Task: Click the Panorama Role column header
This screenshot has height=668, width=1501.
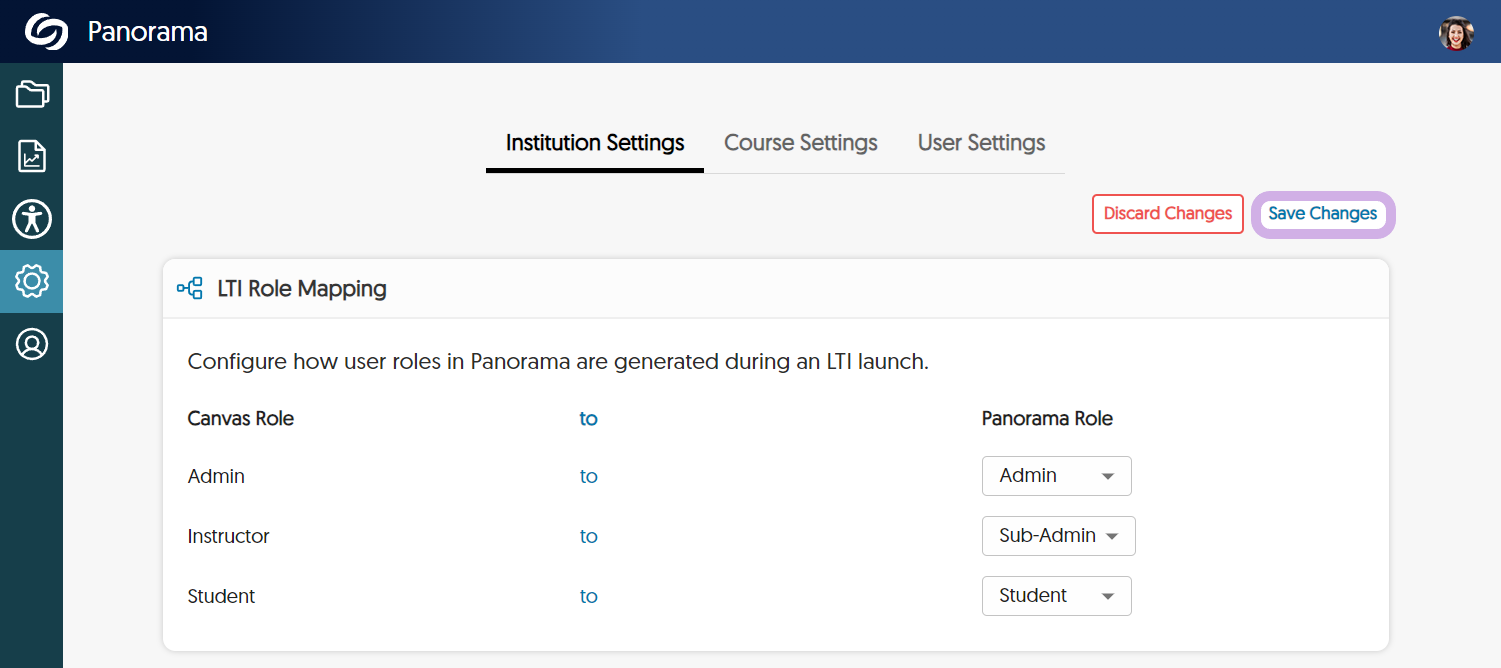Action: (x=1047, y=419)
